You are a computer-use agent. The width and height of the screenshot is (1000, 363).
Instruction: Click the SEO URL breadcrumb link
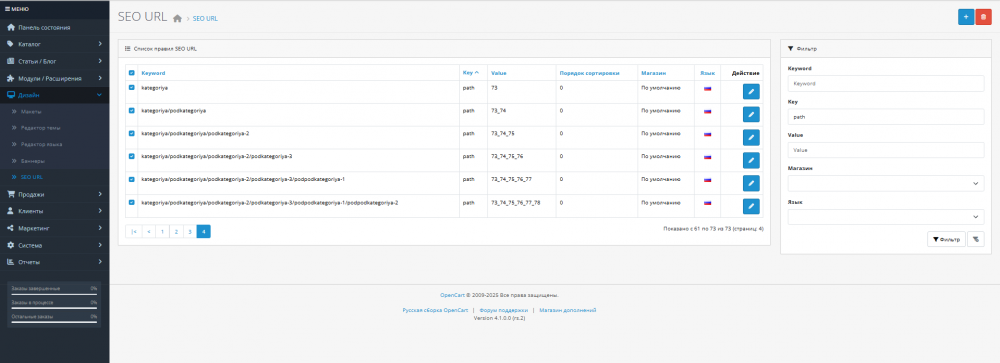tap(205, 19)
